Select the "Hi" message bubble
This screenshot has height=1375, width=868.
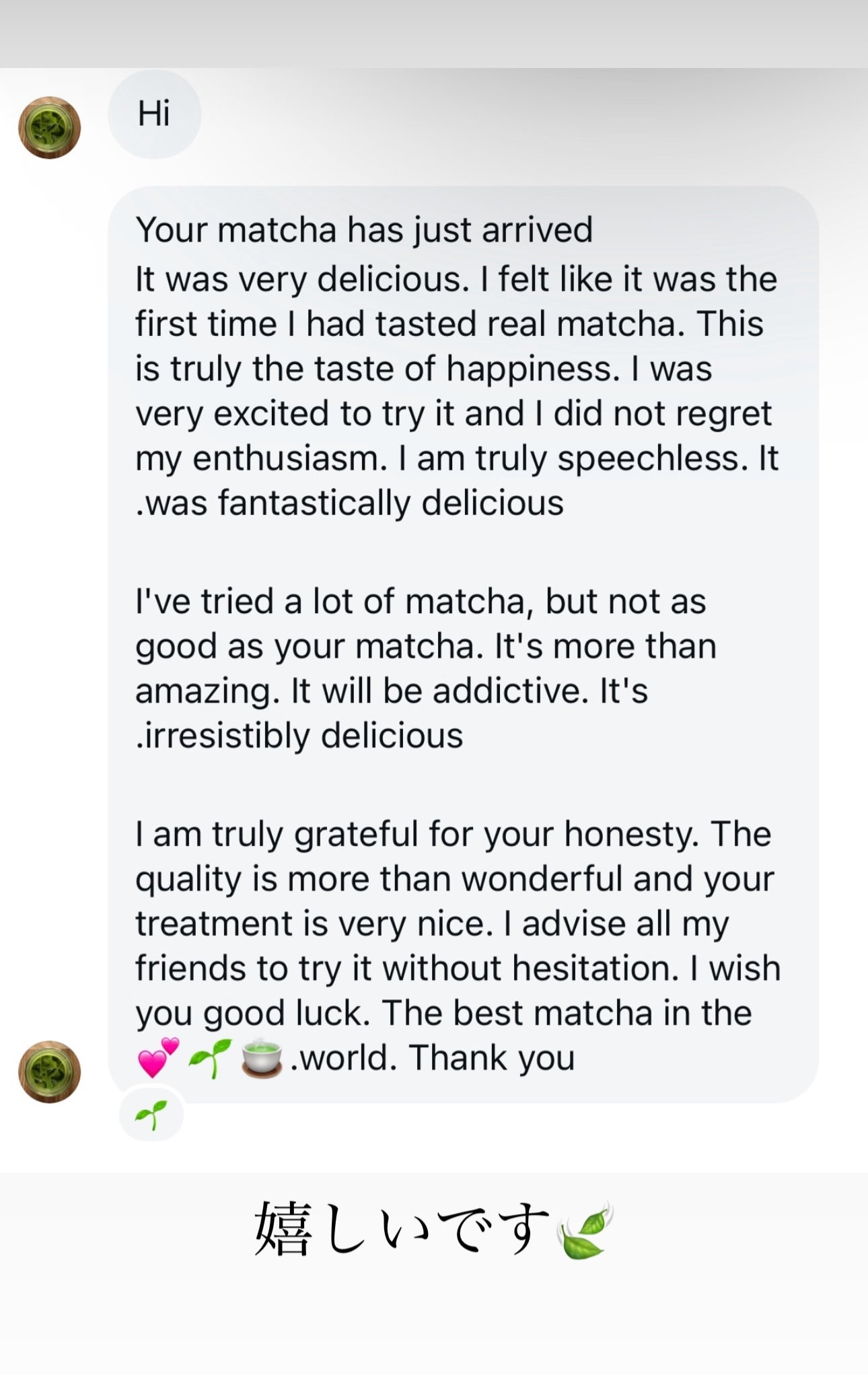point(154,114)
